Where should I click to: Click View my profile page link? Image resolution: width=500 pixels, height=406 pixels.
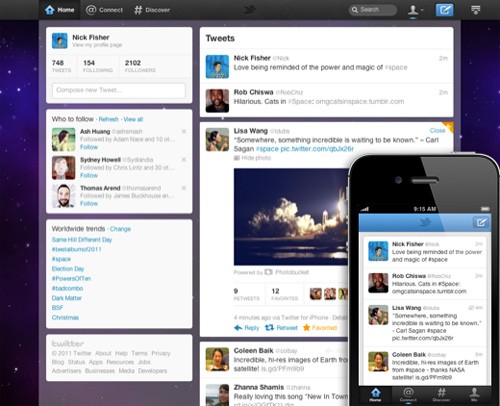click(x=97, y=45)
